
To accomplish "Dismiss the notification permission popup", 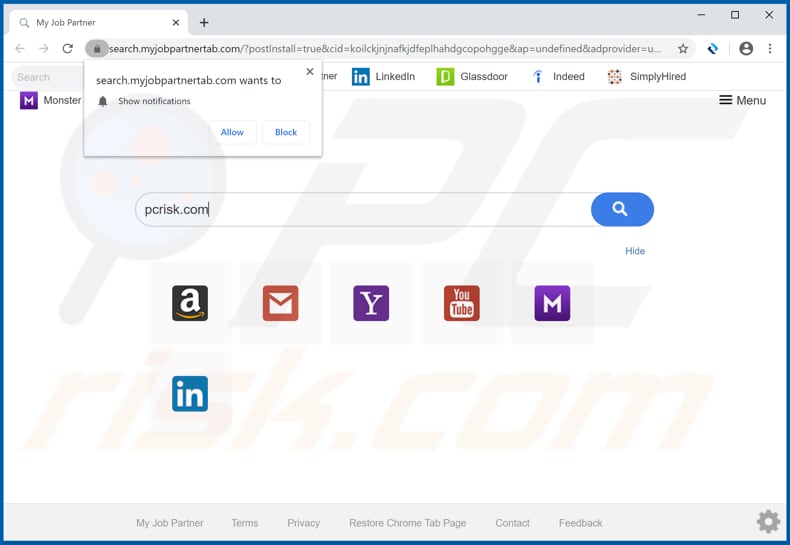I will pyautogui.click(x=310, y=72).
